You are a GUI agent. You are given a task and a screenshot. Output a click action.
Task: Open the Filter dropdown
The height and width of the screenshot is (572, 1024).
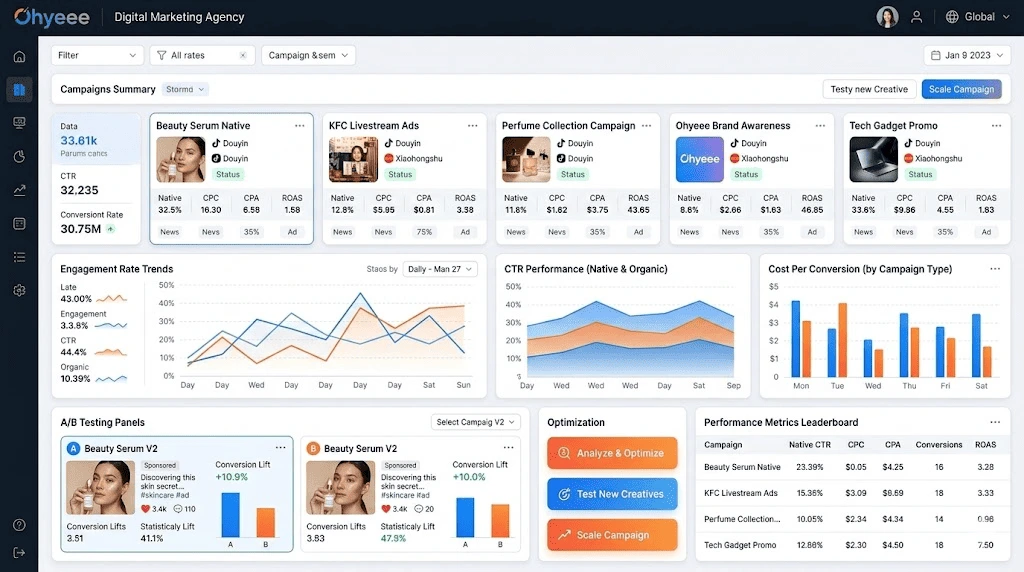[97, 56]
